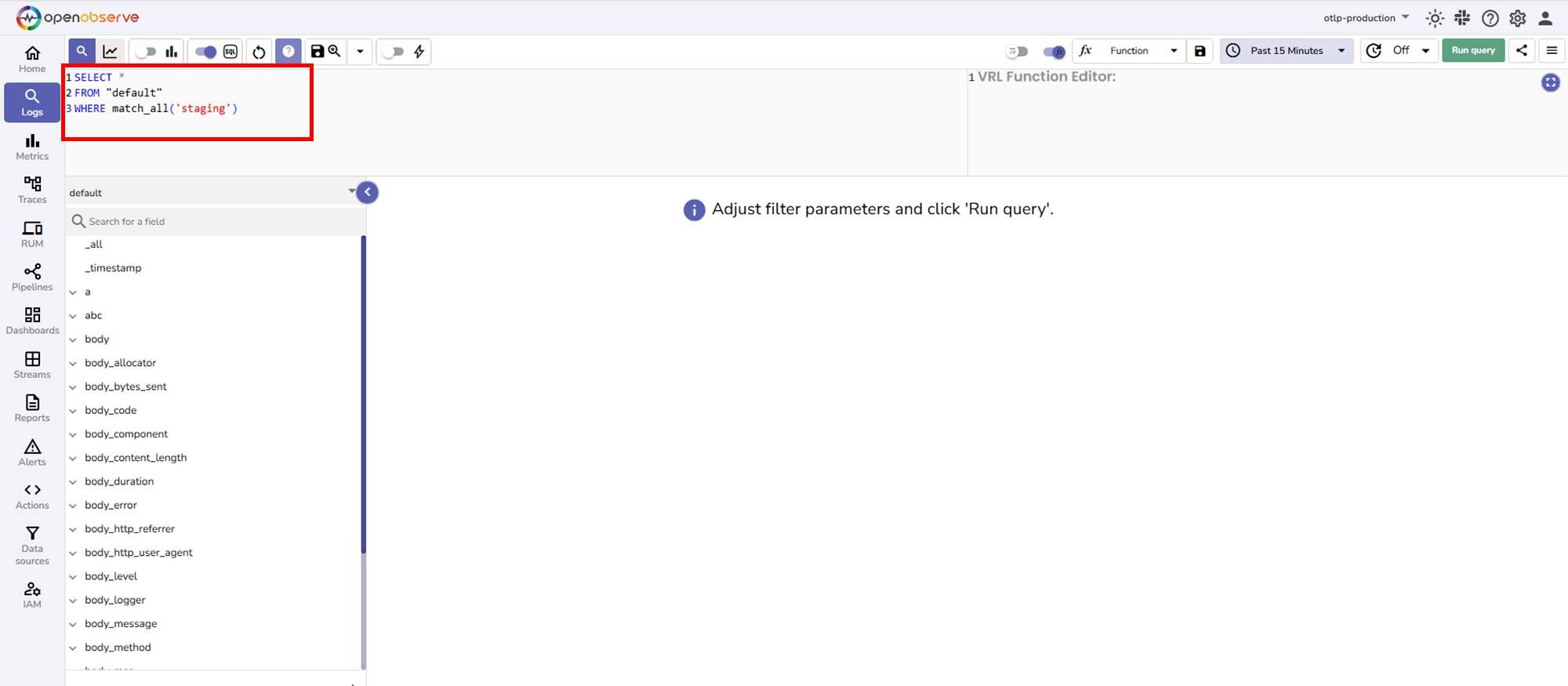
Task: Open the Function dropdown
Action: coord(1129,51)
